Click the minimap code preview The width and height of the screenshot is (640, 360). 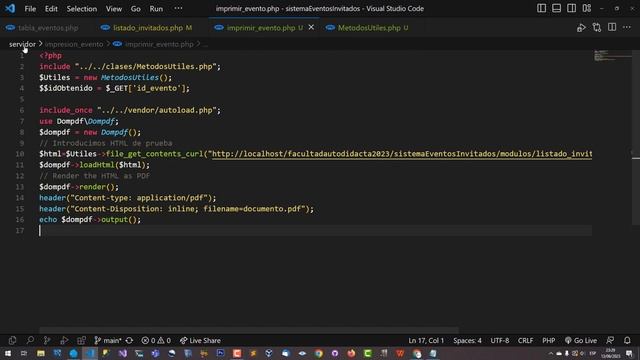click(x=612, y=55)
